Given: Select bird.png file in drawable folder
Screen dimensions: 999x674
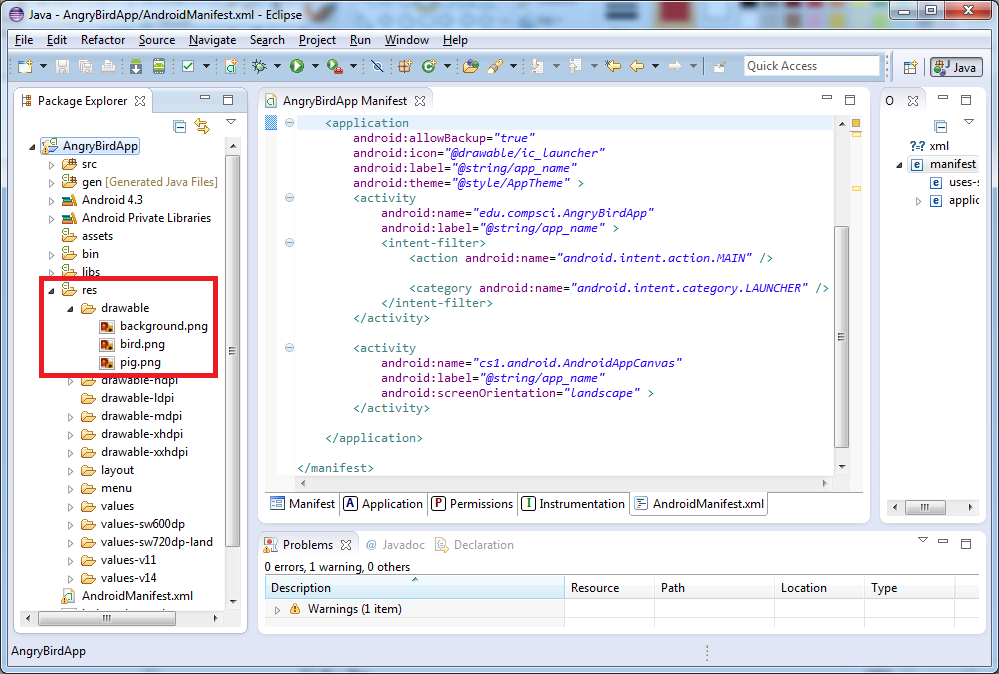Looking at the screenshot, I should point(142,344).
